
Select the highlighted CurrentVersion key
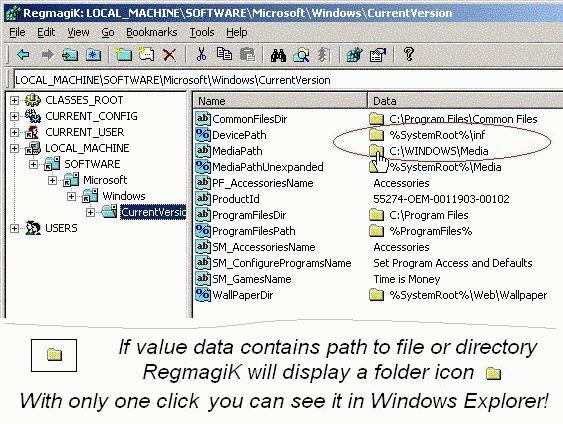pyautogui.click(x=153, y=212)
